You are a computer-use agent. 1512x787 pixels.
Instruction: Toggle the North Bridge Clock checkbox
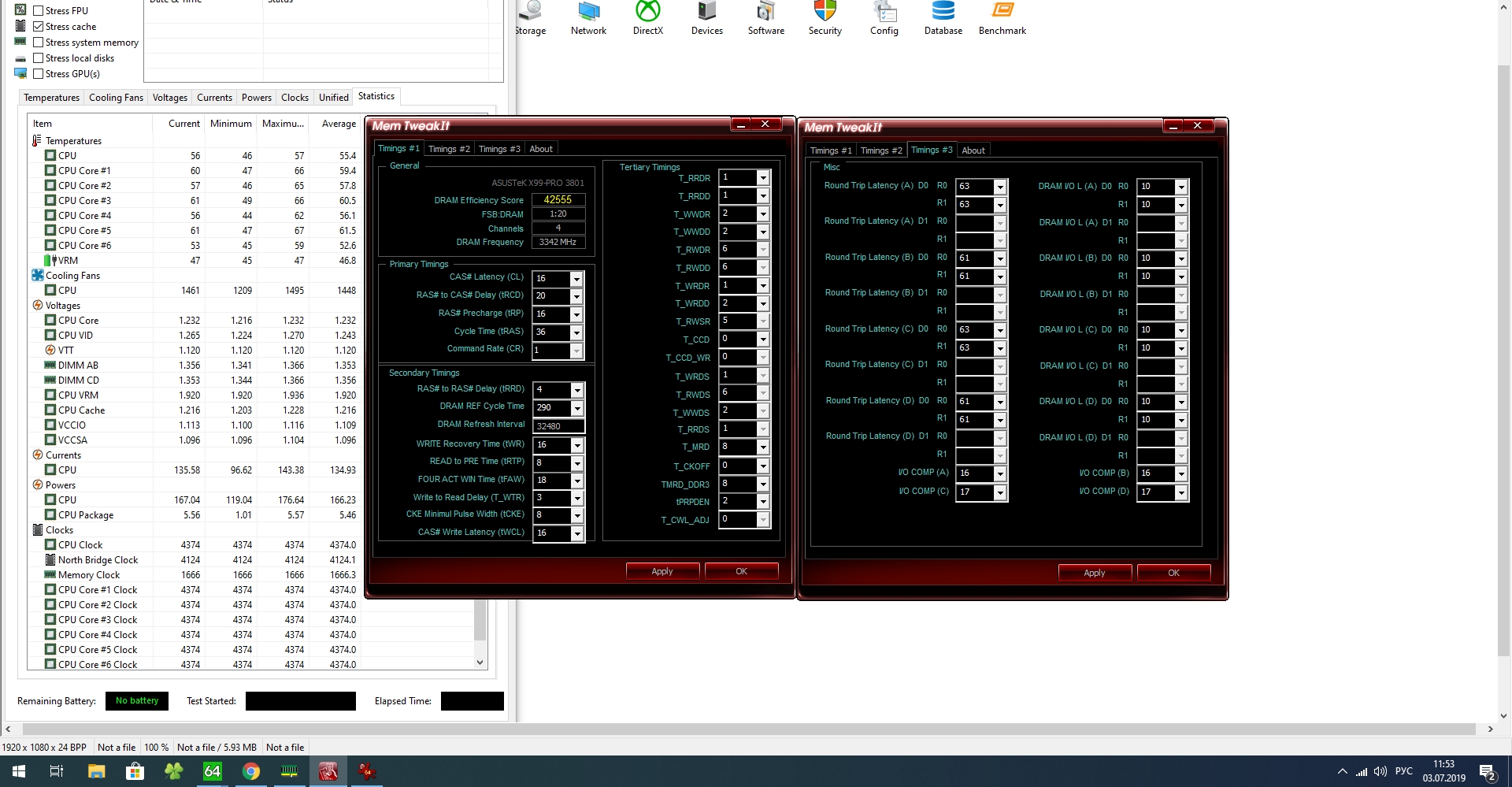point(50,559)
